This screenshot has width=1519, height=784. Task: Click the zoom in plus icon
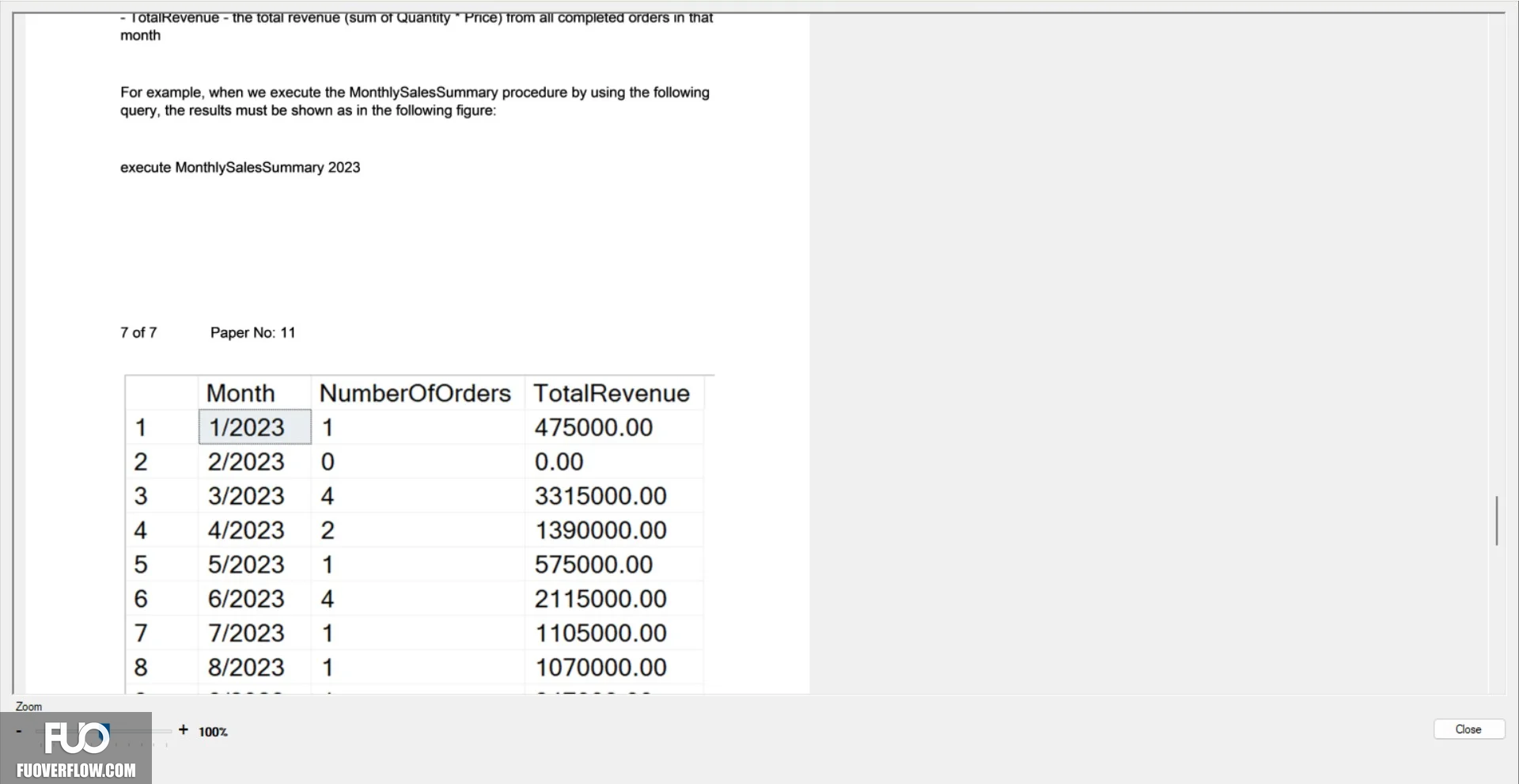pyautogui.click(x=184, y=729)
